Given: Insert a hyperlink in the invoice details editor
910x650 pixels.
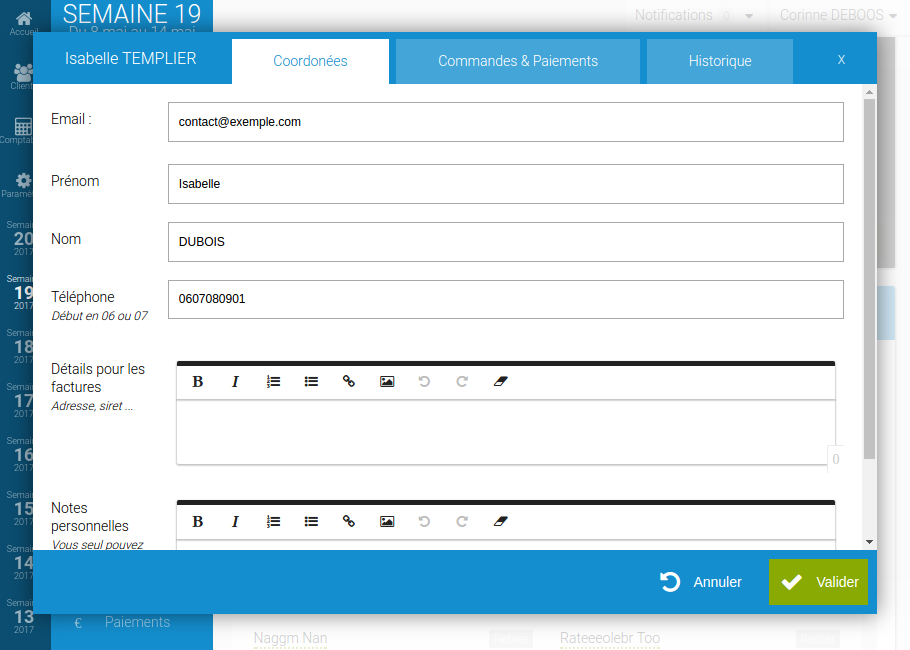Looking at the screenshot, I should click(x=349, y=381).
